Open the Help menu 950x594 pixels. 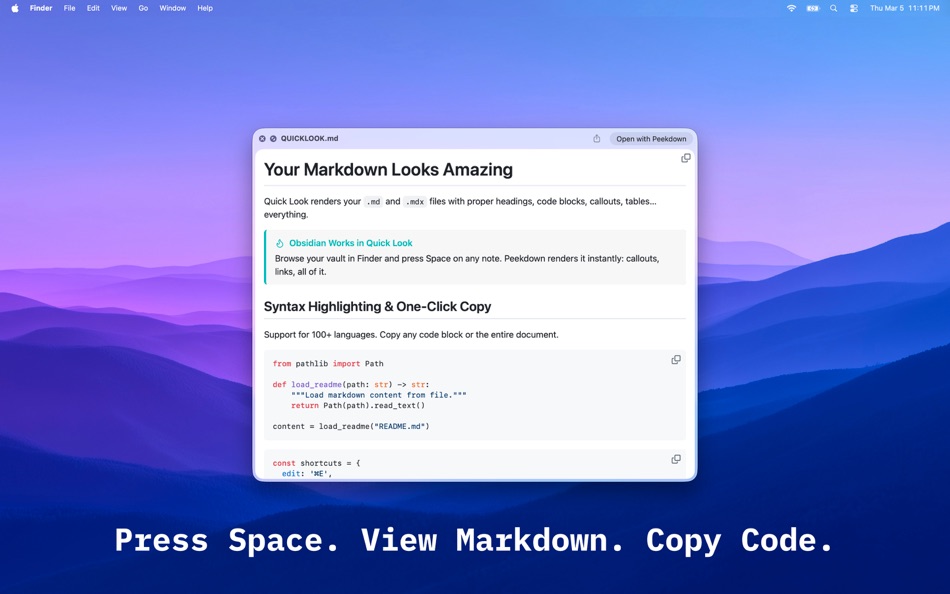coord(205,8)
